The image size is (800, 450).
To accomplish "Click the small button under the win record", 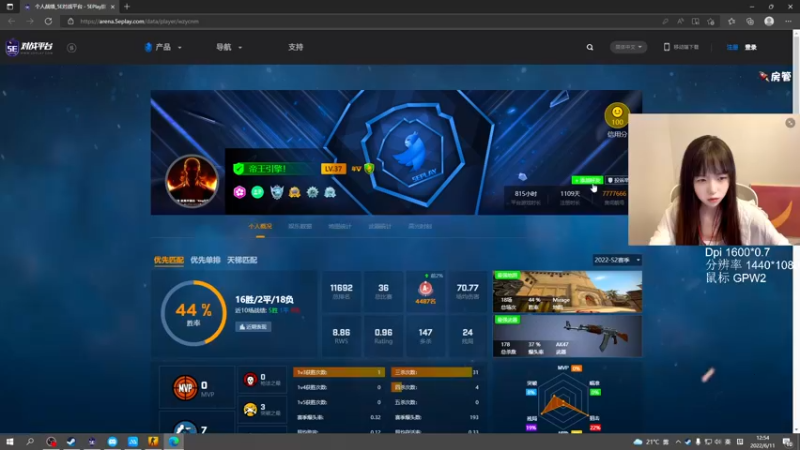I will tap(253, 327).
